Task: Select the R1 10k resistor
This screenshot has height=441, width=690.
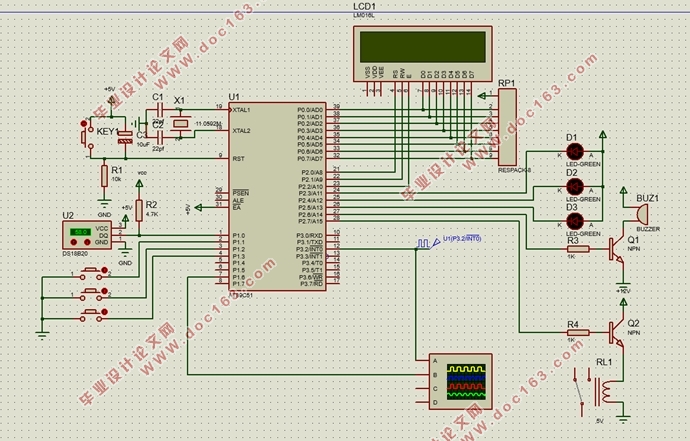Action: [x=104, y=176]
